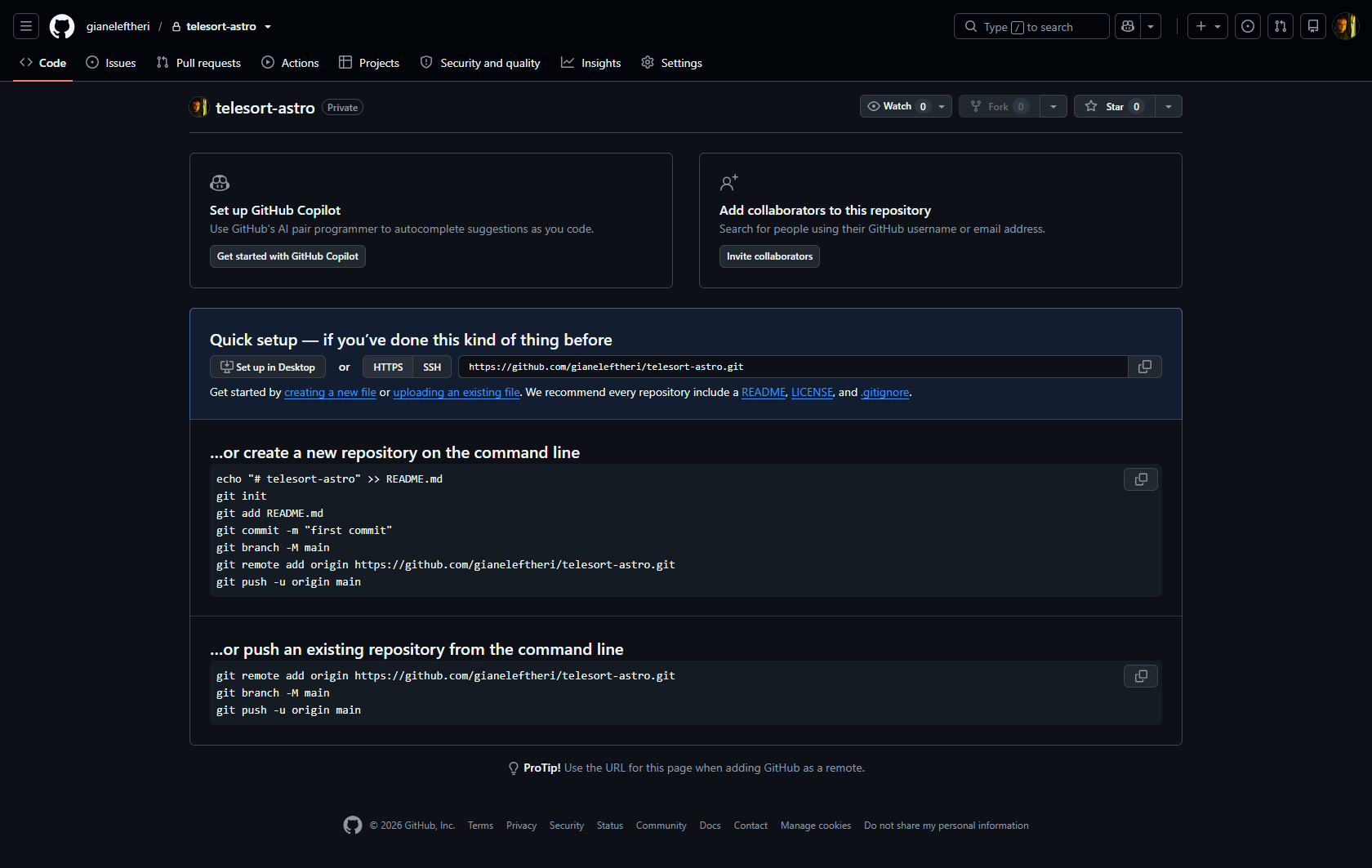This screenshot has height=868, width=1372.
Task: Switch to the Issues tab
Action: point(111,63)
